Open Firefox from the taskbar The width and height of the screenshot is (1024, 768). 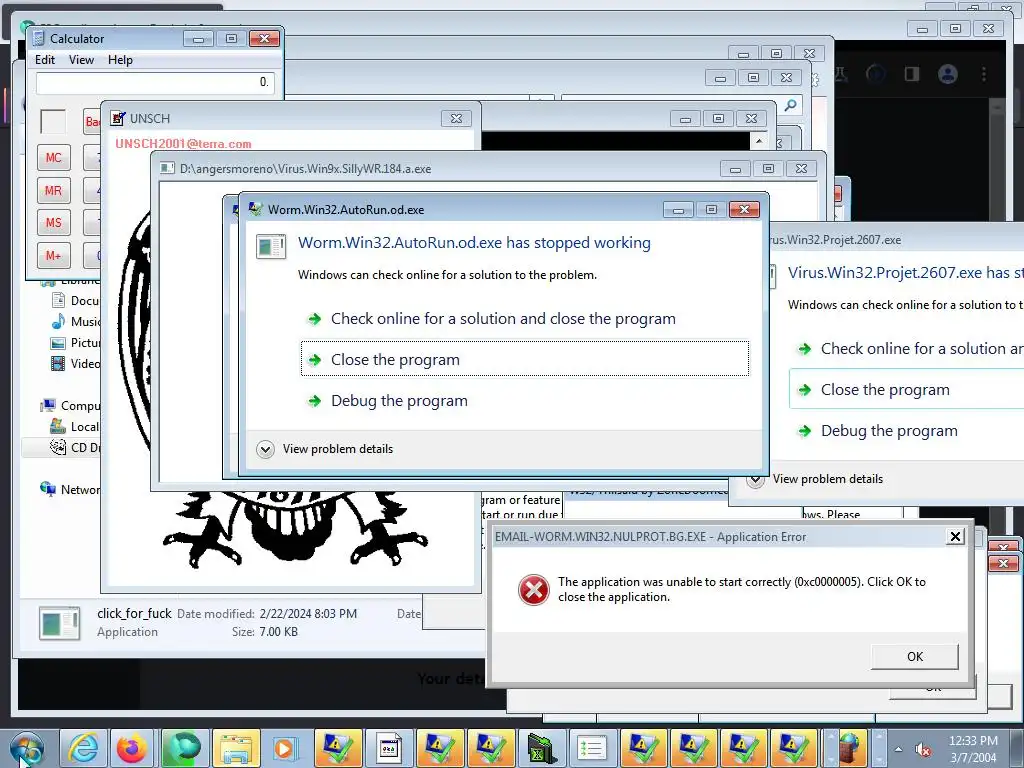coord(131,748)
